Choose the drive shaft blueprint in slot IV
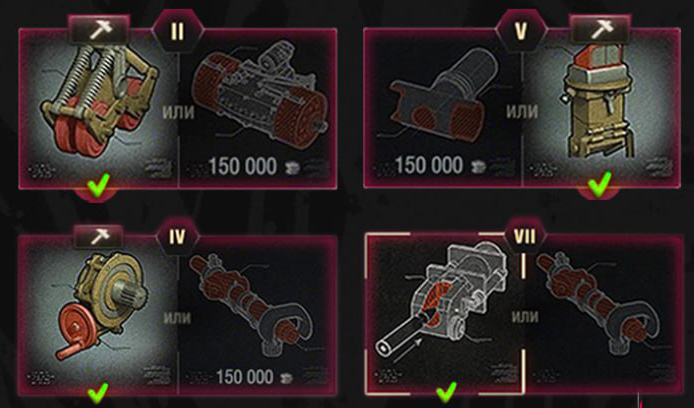This screenshot has height=408, width=694. (x=258, y=315)
